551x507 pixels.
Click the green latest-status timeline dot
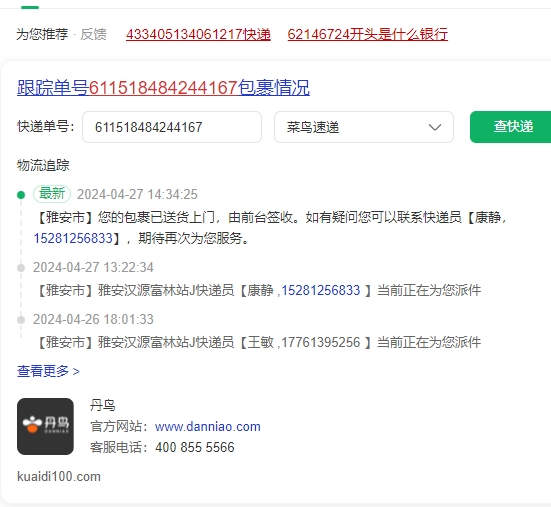(x=21, y=195)
